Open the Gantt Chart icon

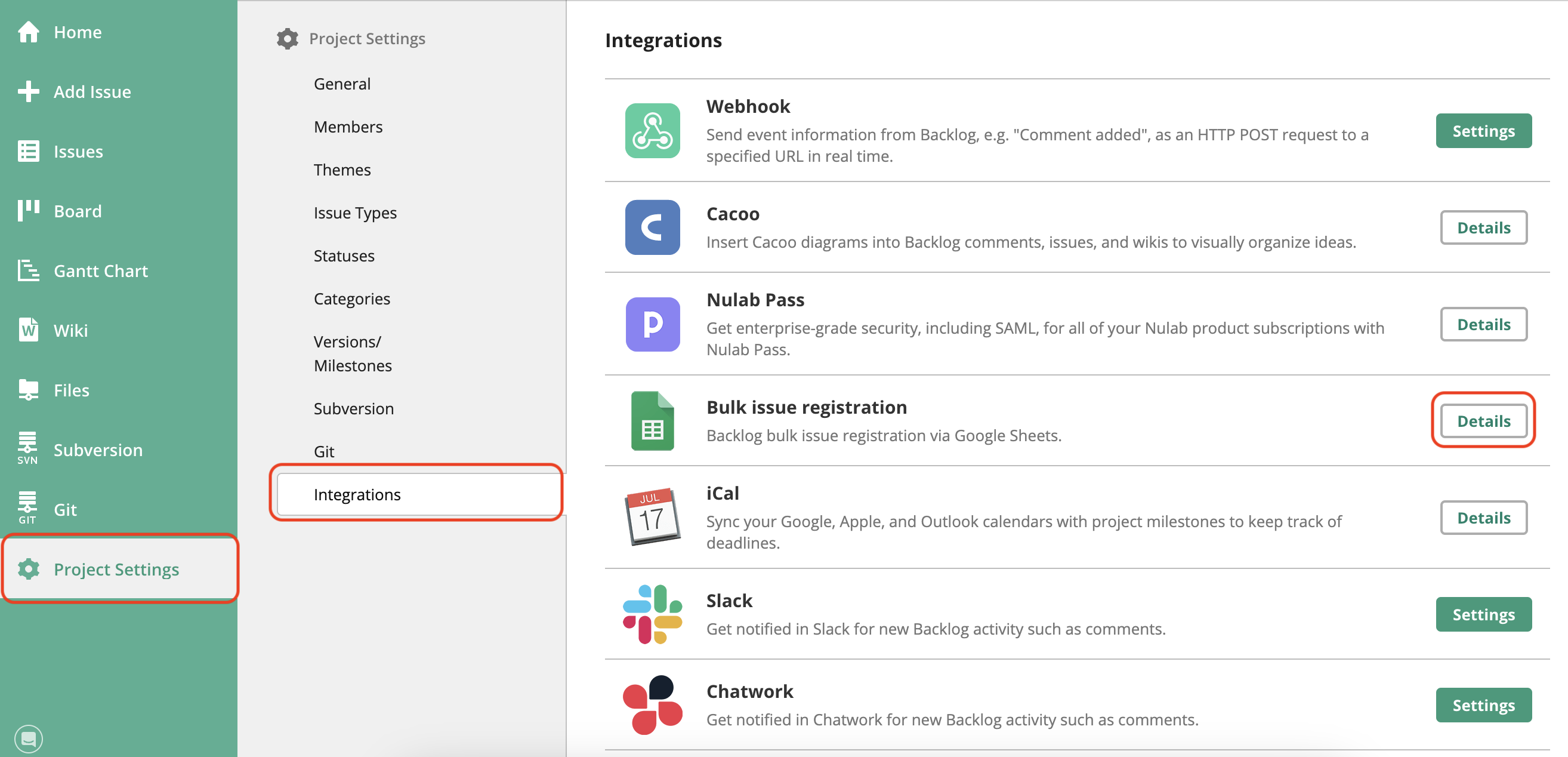28,270
